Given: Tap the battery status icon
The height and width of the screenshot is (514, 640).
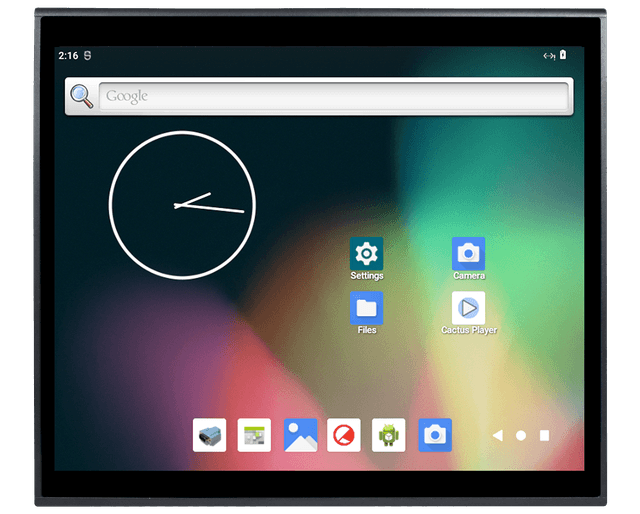Looking at the screenshot, I should (x=563, y=55).
